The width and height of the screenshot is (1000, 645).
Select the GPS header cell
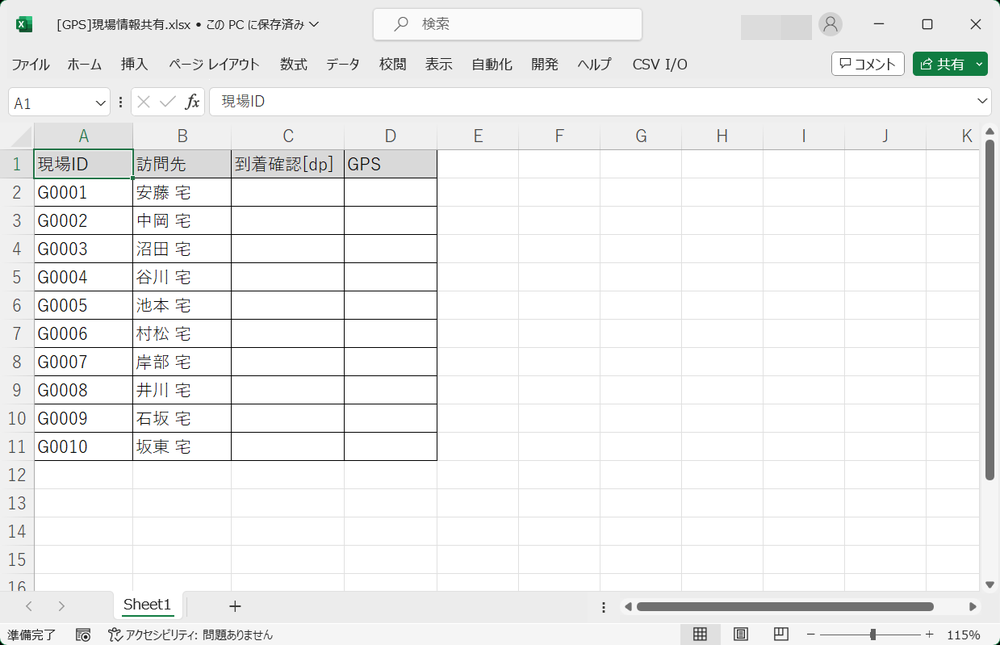click(x=390, y=164)
